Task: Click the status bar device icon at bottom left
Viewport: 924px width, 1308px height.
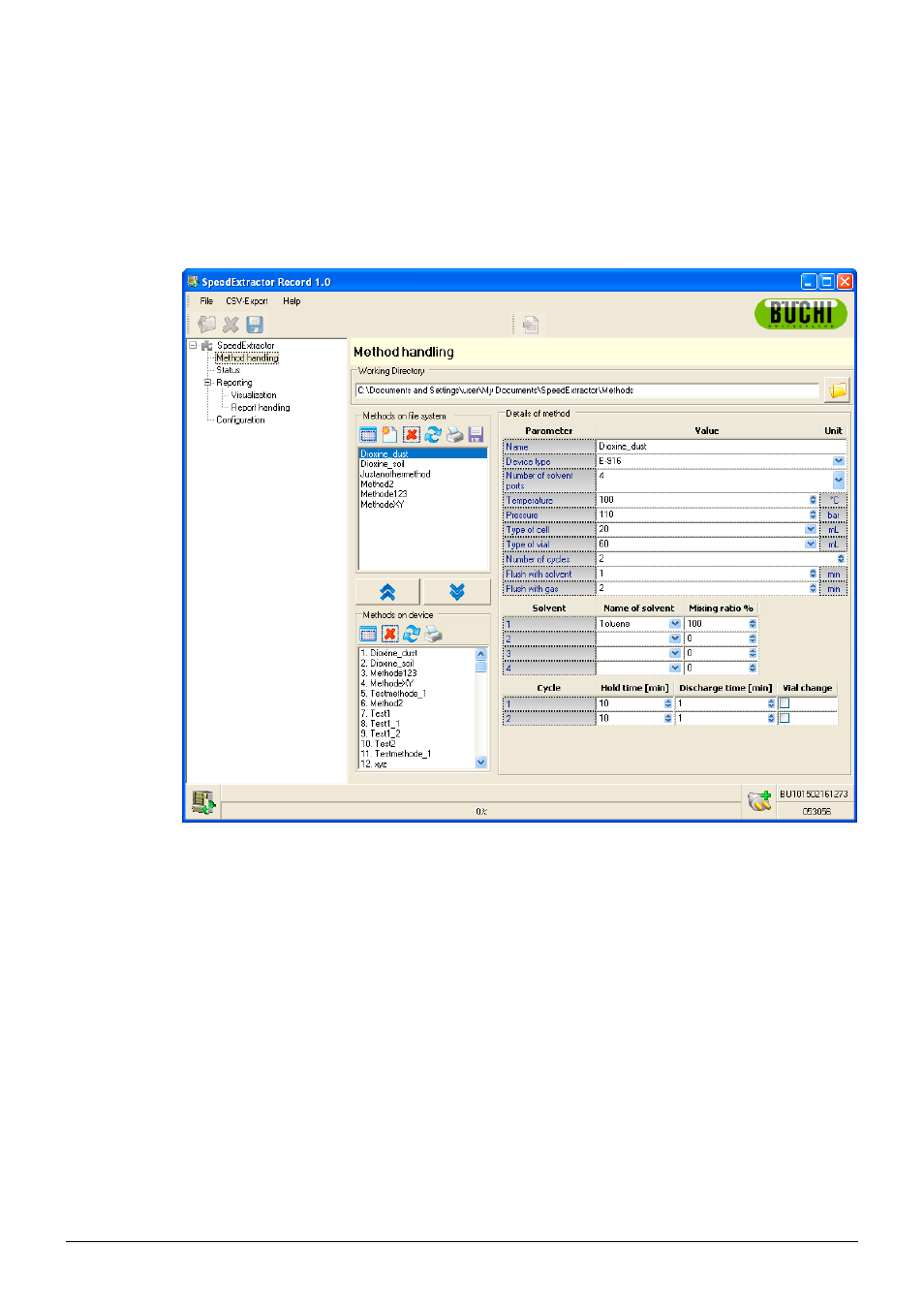Action: pyautogui.click(x=202, y=802)
